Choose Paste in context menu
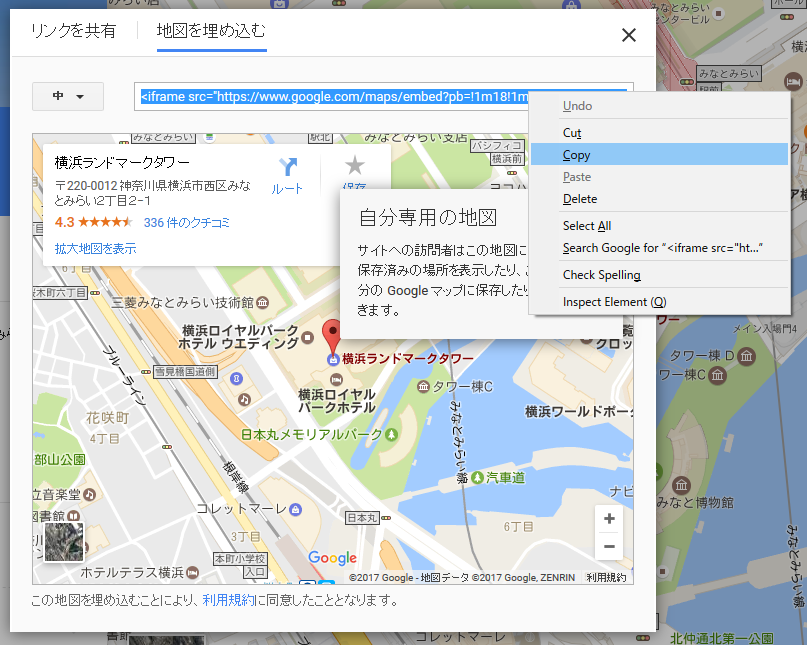The height and width of the screenshot is (645, 807). point(659,177)
